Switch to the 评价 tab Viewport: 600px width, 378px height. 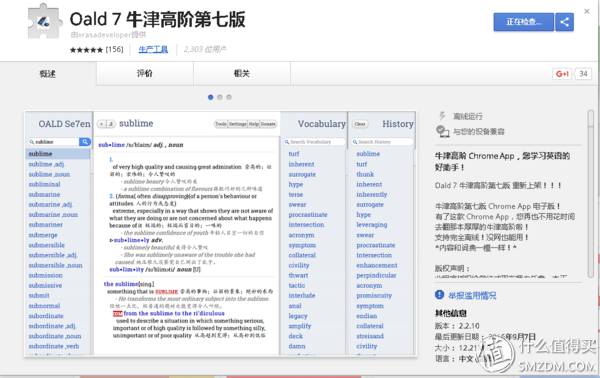click(145, 73)
